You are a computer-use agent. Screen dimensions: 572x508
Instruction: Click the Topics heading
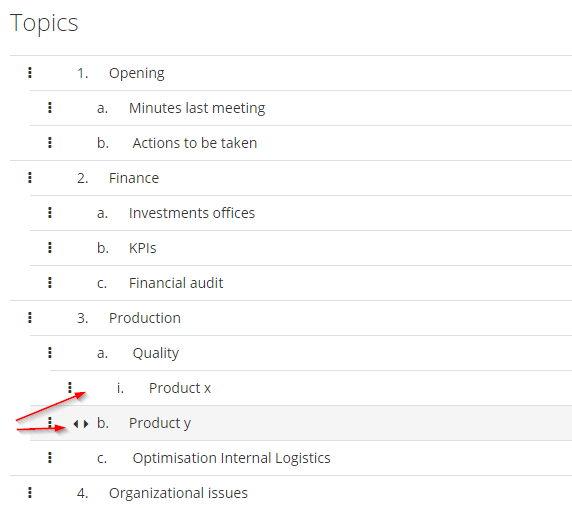(44, 23)
